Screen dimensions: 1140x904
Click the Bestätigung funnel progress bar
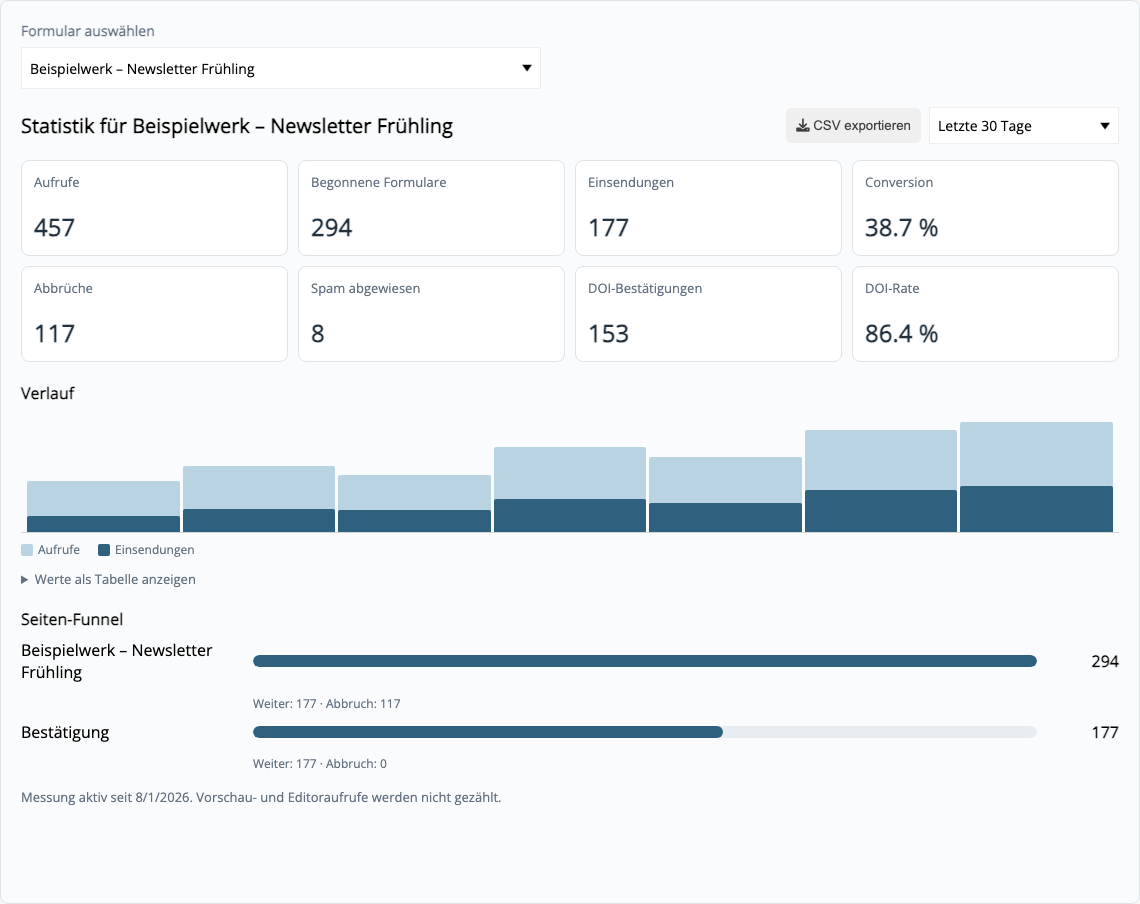point(645,732)
